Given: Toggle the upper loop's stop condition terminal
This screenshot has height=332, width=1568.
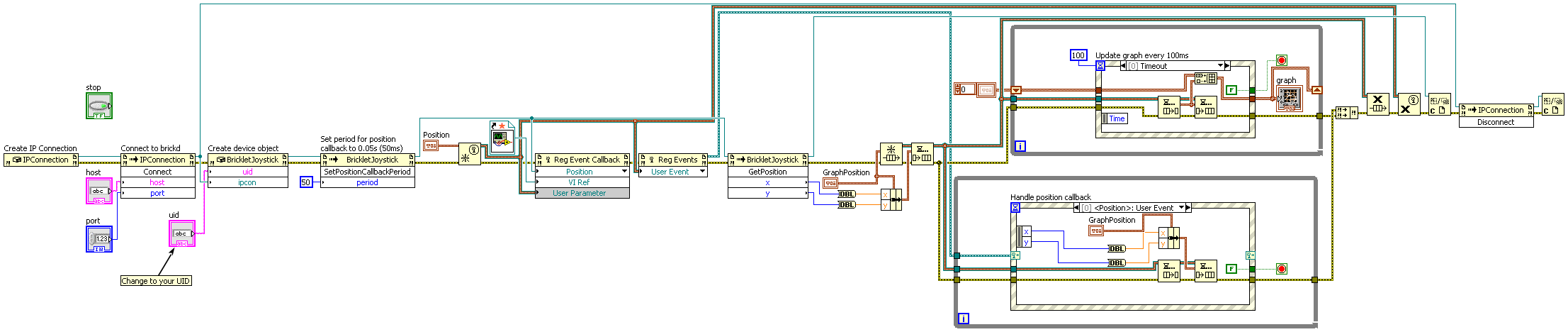Looking at the screenshot, I should coord(1281,60).
